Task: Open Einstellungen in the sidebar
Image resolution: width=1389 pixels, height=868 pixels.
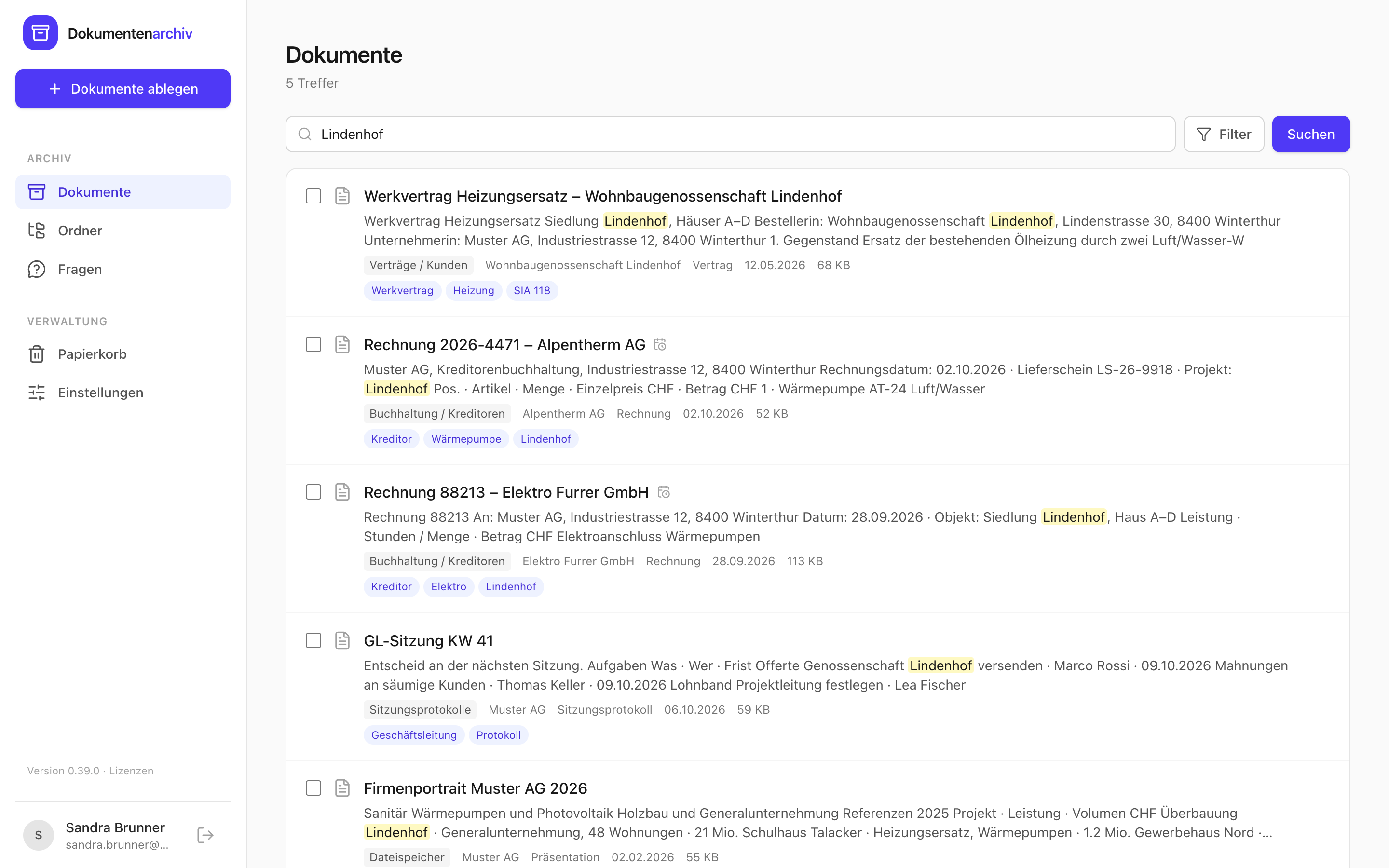Action: [x=123, y=393]
